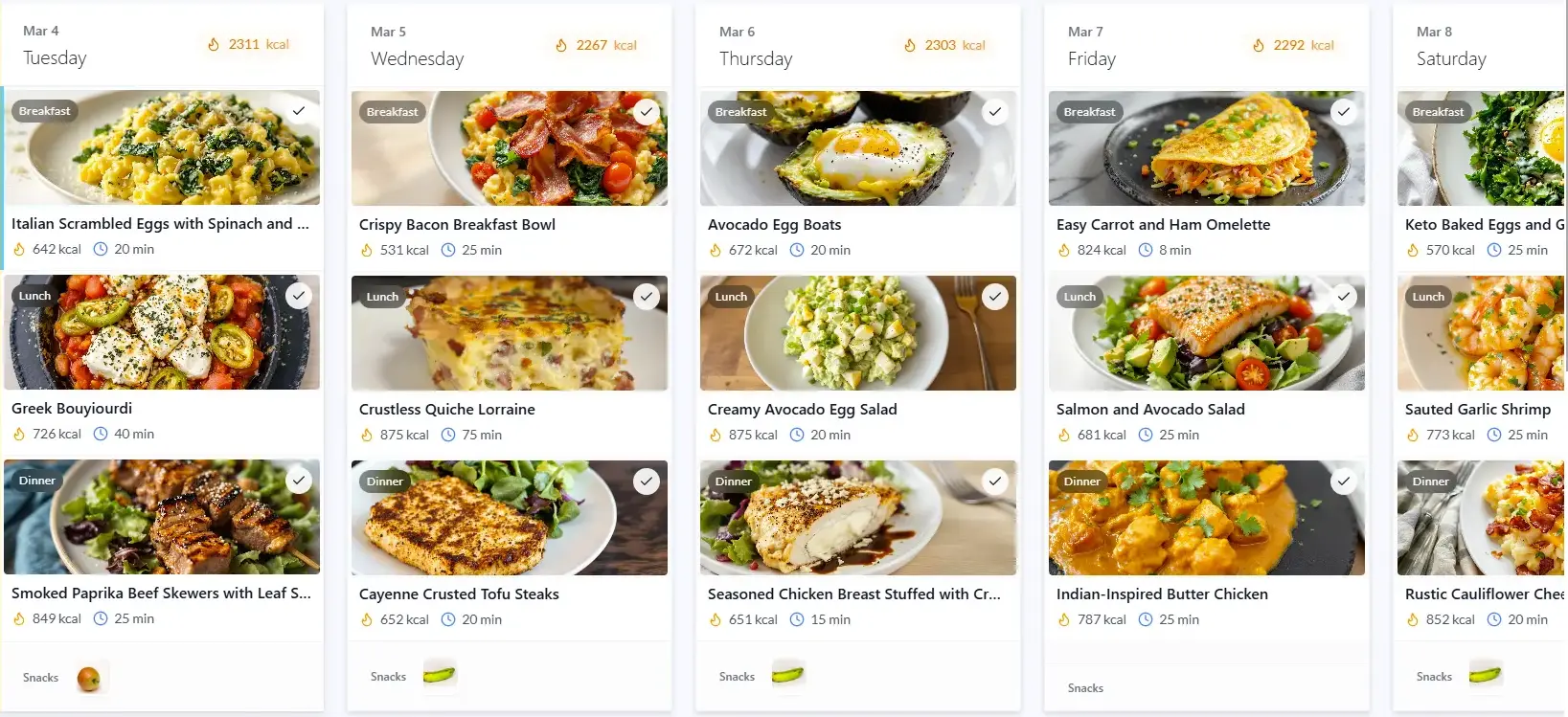The width and height of the screenshot is (1568, 717).
Task: Click the Saturday snack icon
Action: pos(1485,676)
